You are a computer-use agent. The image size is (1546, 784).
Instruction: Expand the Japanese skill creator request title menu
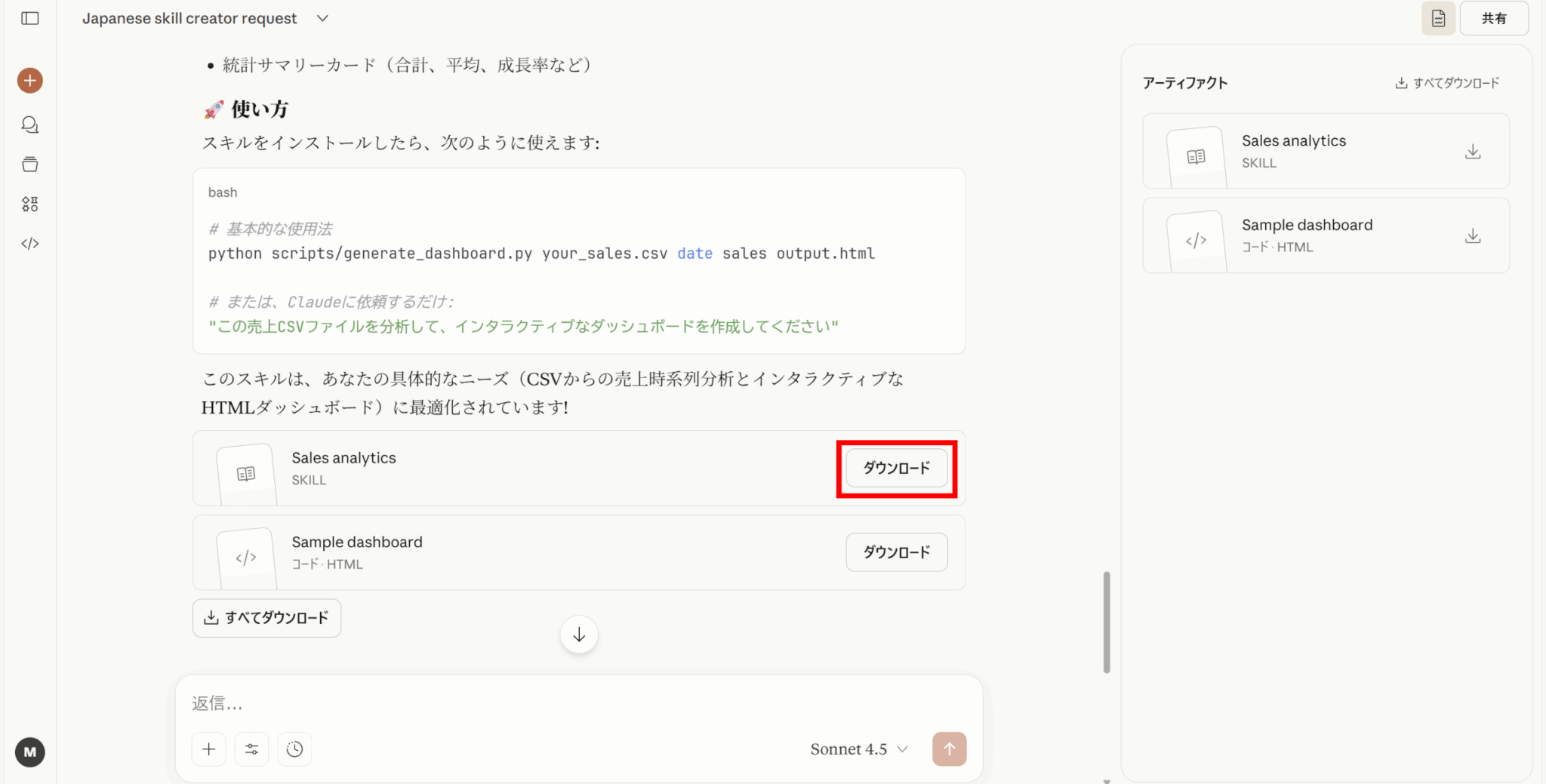click(322, 18)
